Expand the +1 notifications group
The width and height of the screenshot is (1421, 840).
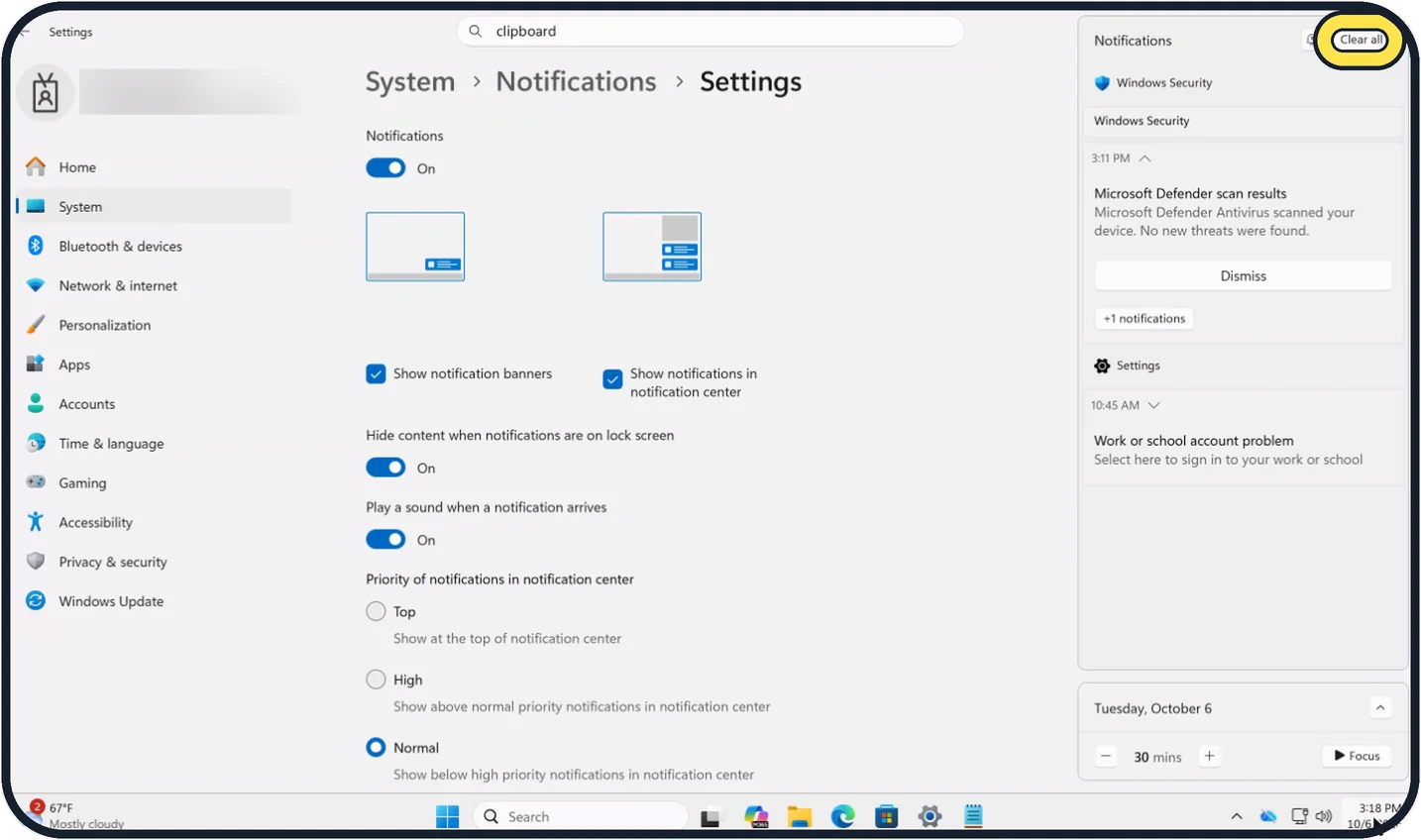(1145, 319)
